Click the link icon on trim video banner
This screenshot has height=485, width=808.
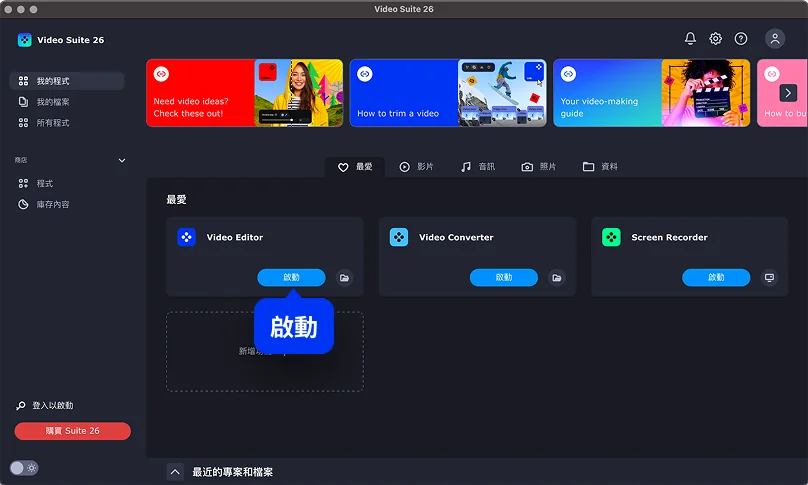(365, 74)
